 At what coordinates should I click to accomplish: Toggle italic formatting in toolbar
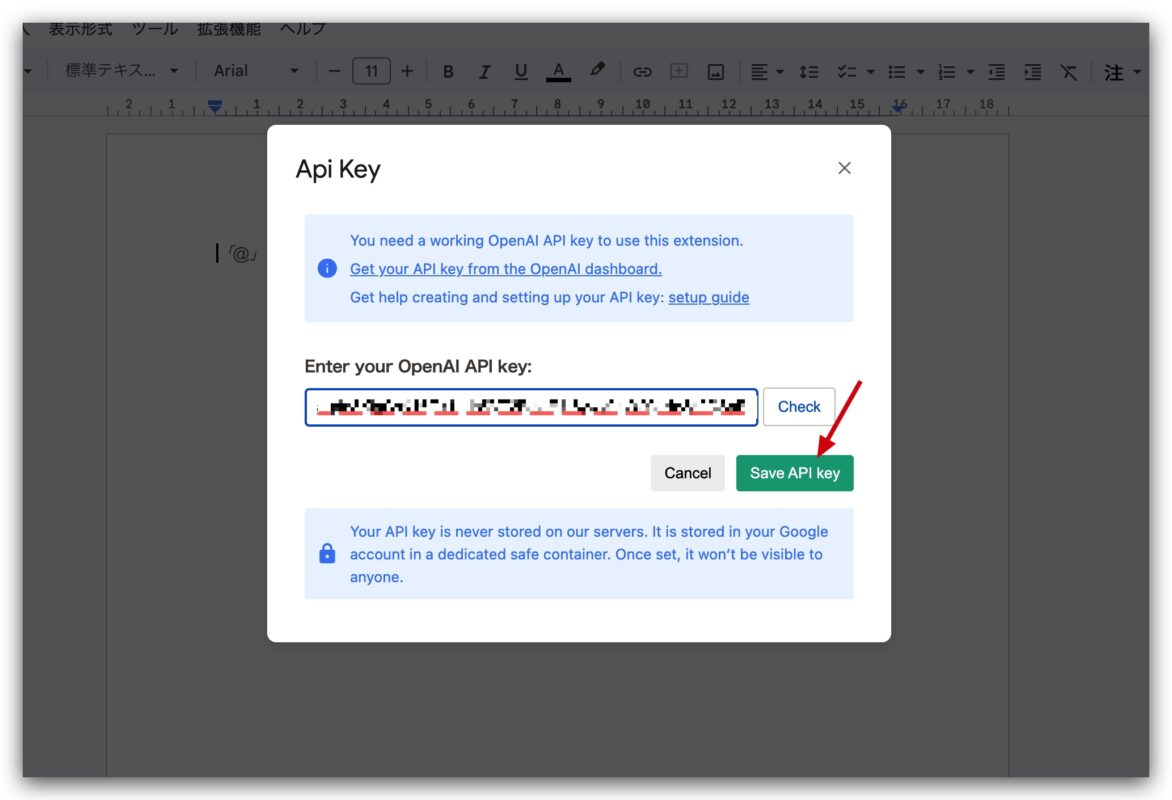click(x=484, y=72)
